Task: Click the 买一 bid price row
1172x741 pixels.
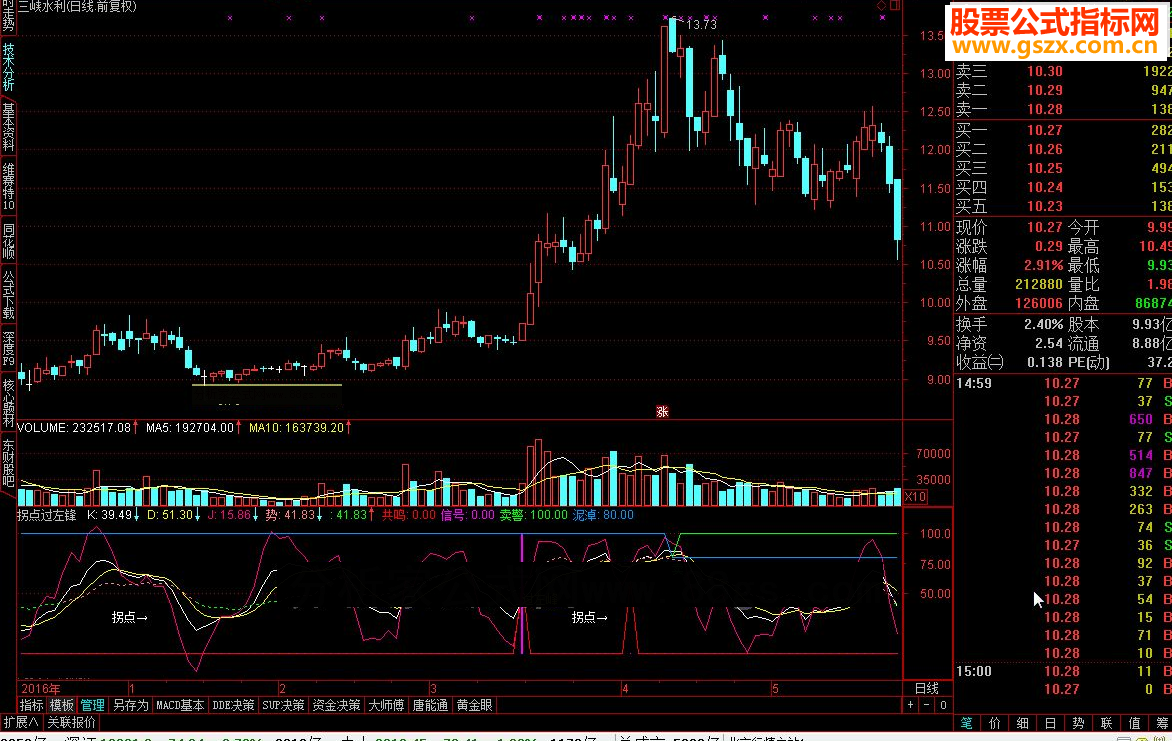Action: click(1063, 130)
